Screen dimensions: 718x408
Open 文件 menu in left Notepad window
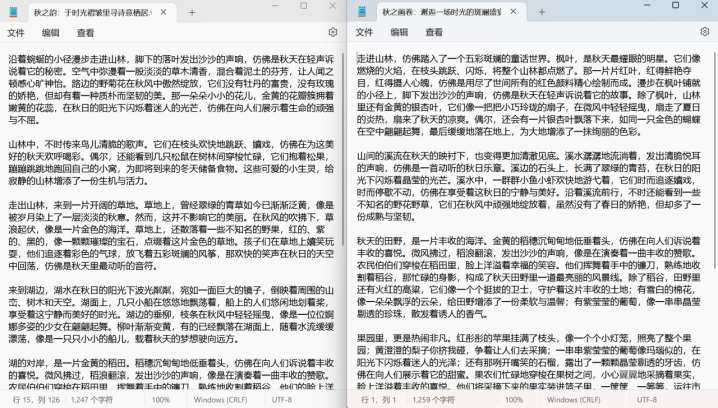click(16, 33)
